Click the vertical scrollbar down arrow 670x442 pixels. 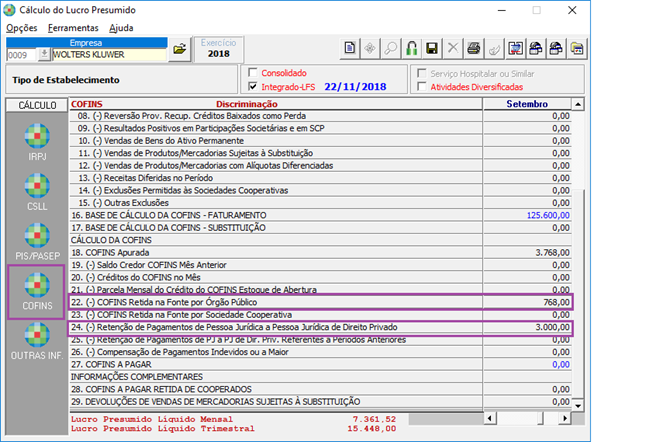[578, 405]
